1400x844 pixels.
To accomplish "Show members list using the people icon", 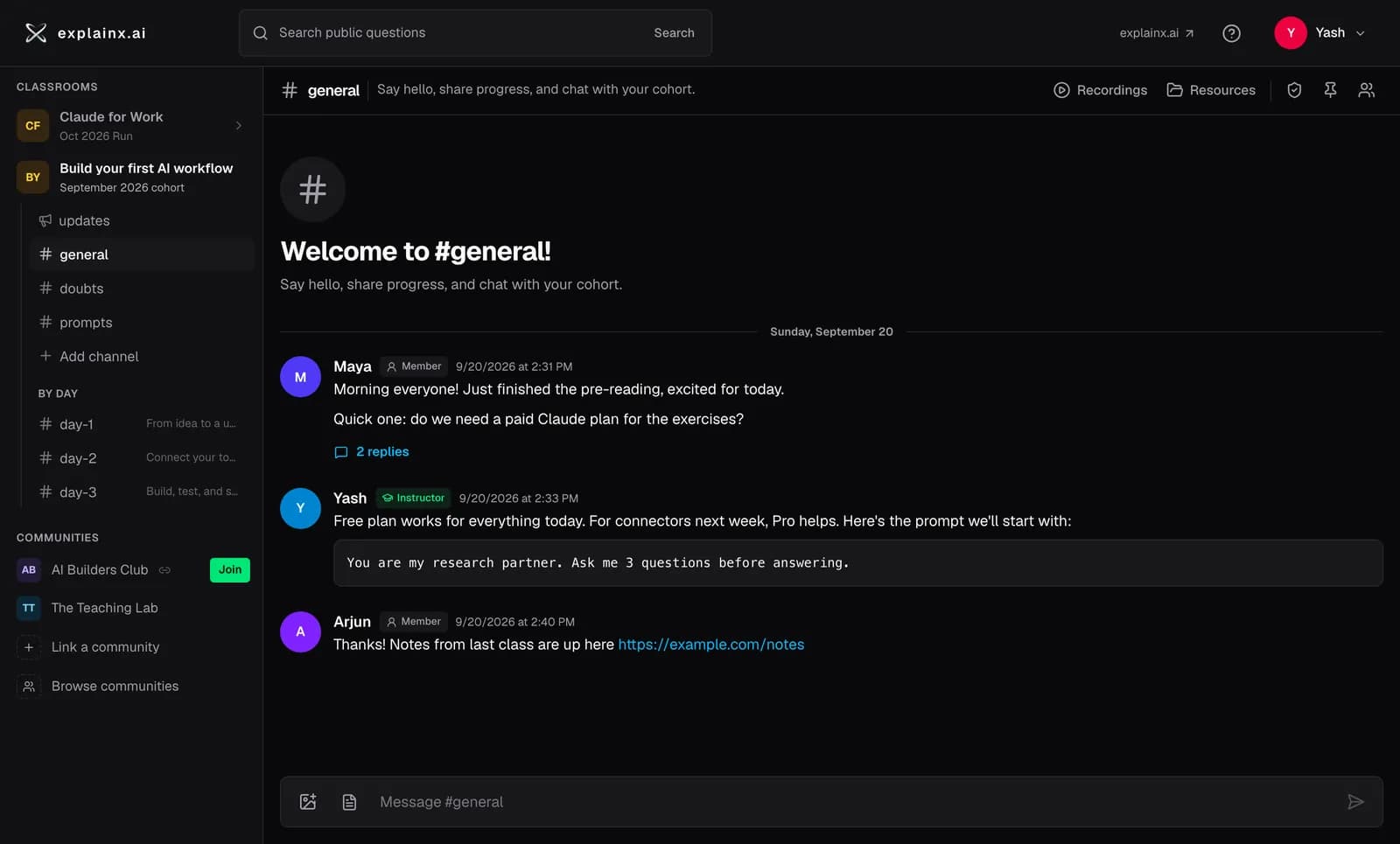I will 1366,90.
